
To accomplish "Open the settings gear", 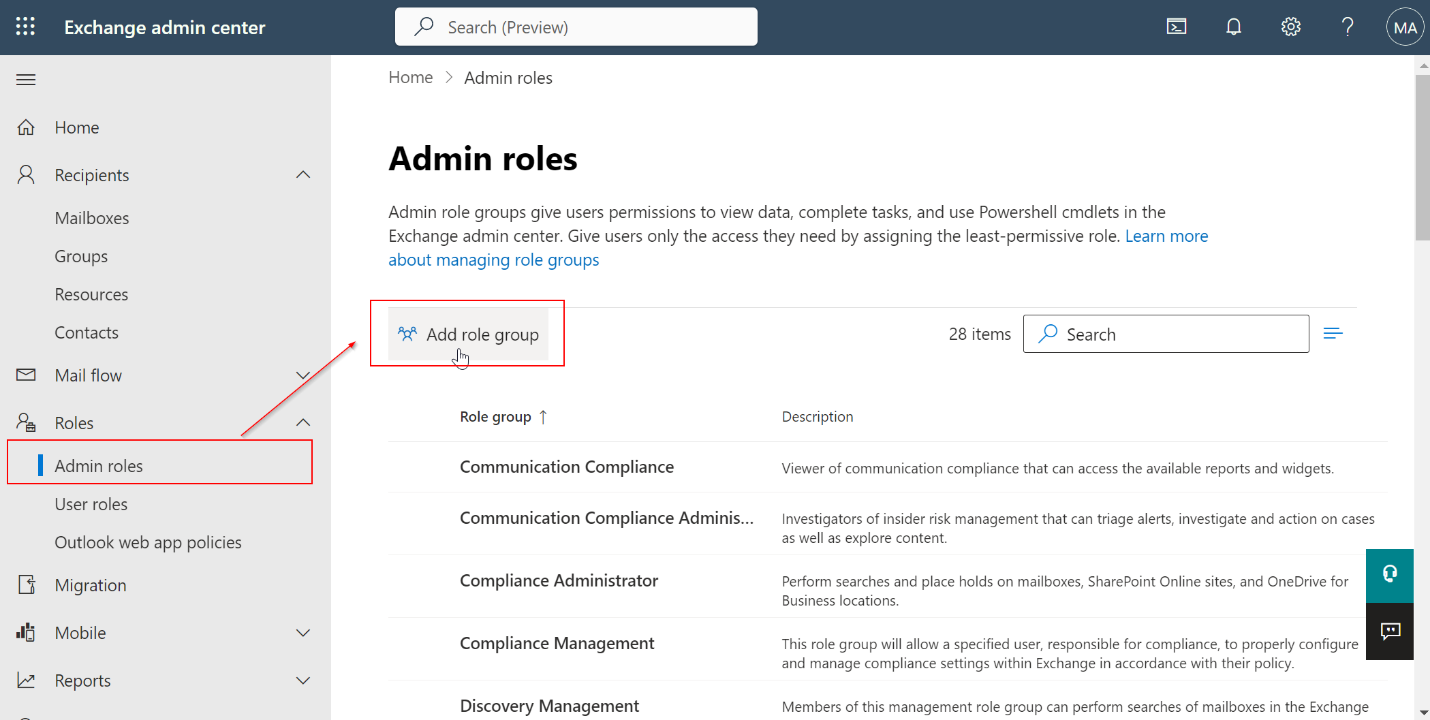I will click(1290, 26).
